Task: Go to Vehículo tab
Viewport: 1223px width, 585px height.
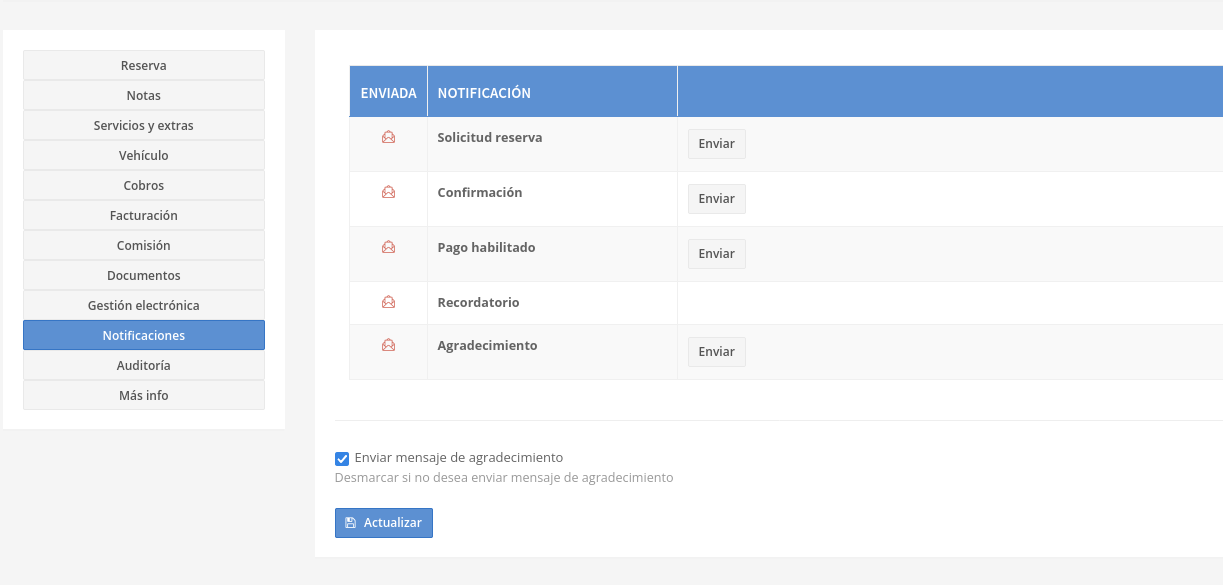Action: (x=144, y=155)
